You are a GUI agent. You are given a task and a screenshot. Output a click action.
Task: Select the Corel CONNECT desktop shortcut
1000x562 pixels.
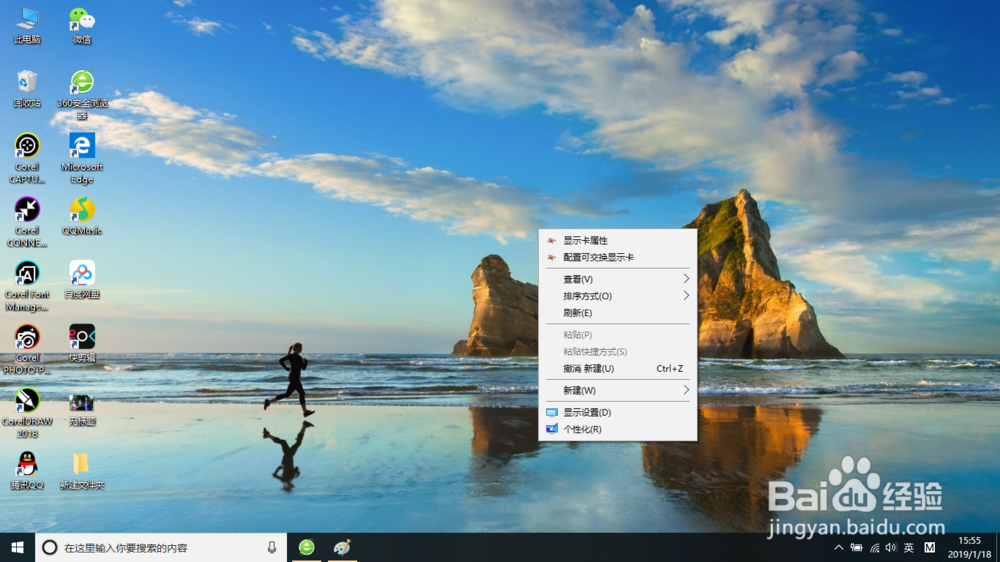(27, 223)
